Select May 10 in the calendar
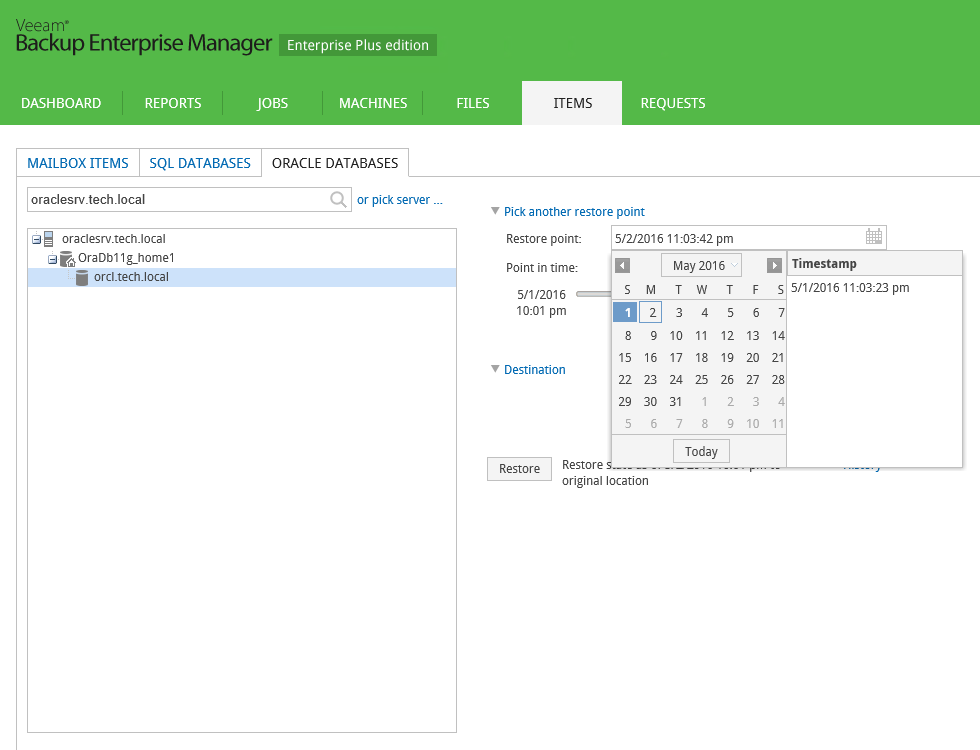Viewport: 980px width, 750px height. [676, 336]
